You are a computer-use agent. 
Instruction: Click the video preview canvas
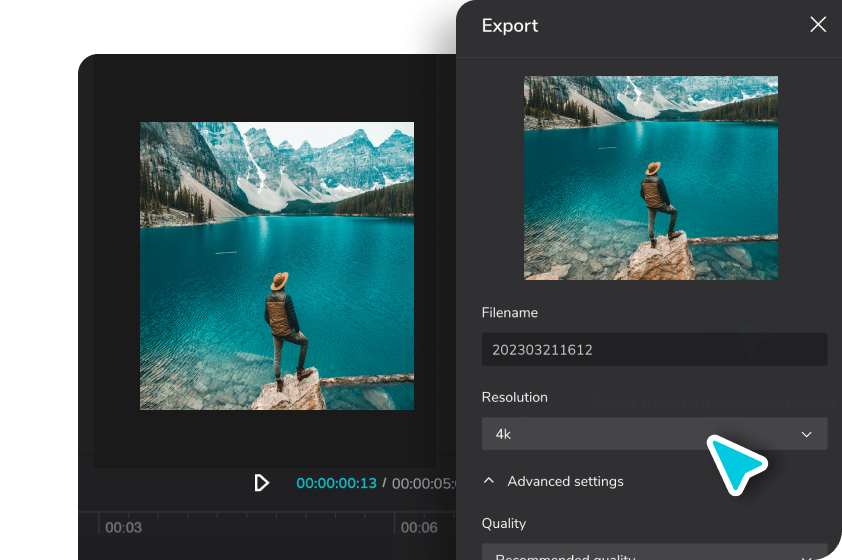click(277, 266)
